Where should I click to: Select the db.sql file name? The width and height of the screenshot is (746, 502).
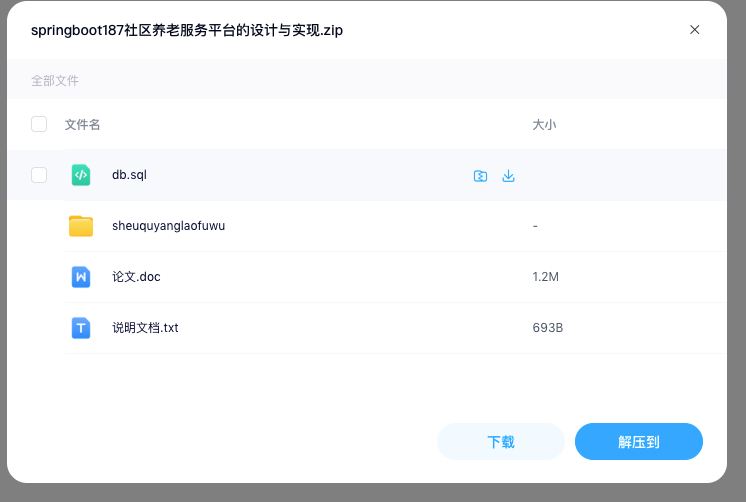coord(129,175)
